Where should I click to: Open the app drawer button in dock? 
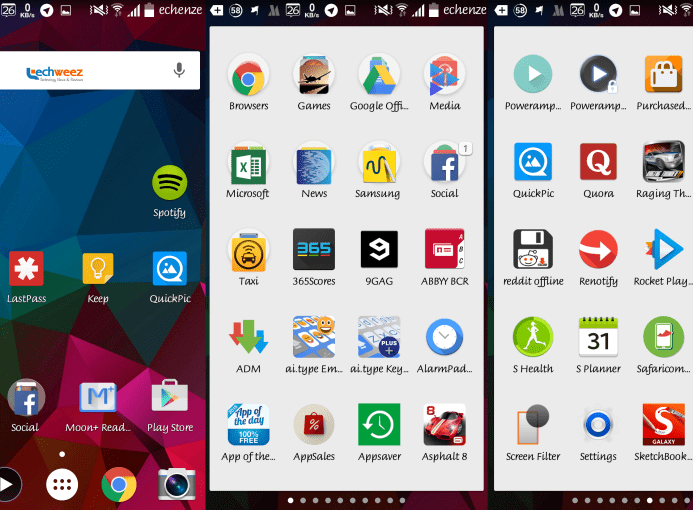click(x=62, y=484)
